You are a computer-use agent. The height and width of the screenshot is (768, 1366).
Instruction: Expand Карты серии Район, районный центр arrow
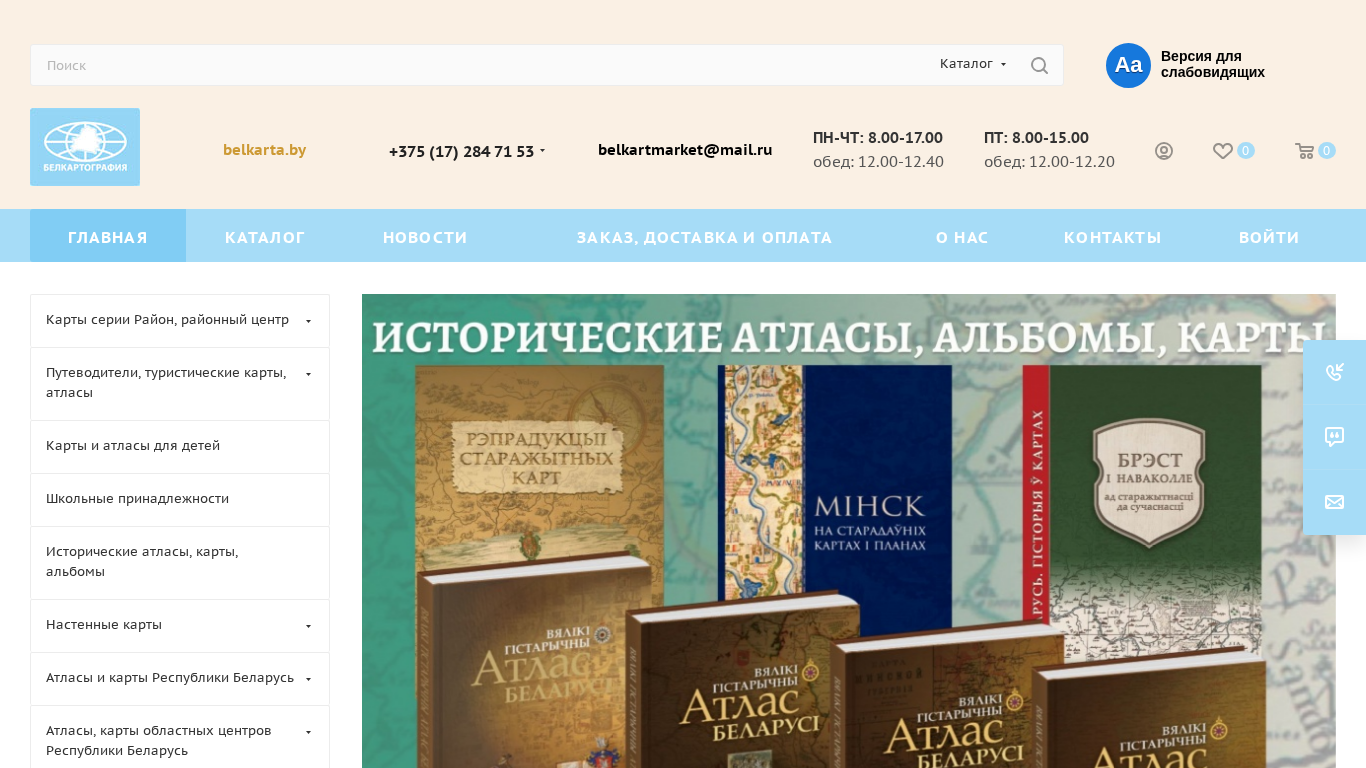(308, 321)
